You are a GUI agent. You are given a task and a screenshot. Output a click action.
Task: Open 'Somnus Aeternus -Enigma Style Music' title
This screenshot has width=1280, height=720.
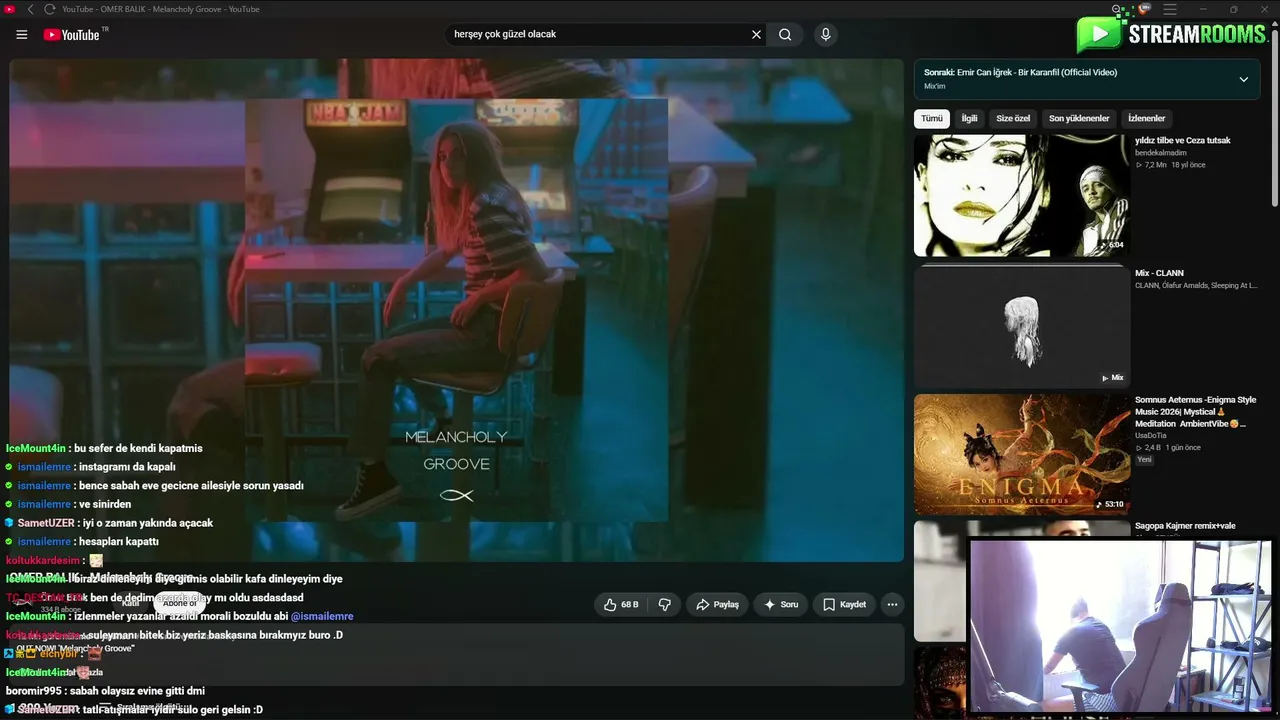click(1196, 411)
